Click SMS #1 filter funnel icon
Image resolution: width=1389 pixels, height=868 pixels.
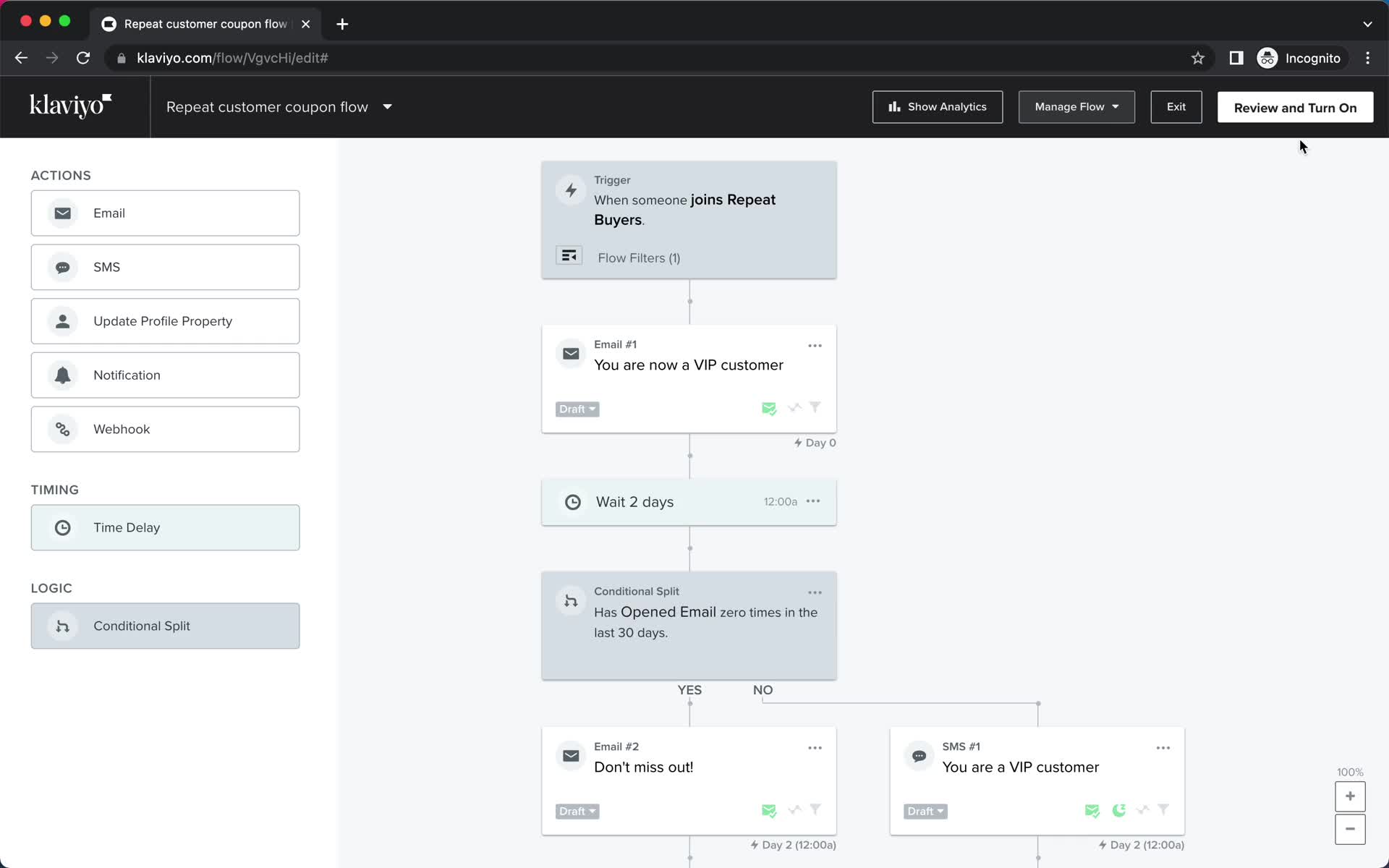coord(1163,809)
